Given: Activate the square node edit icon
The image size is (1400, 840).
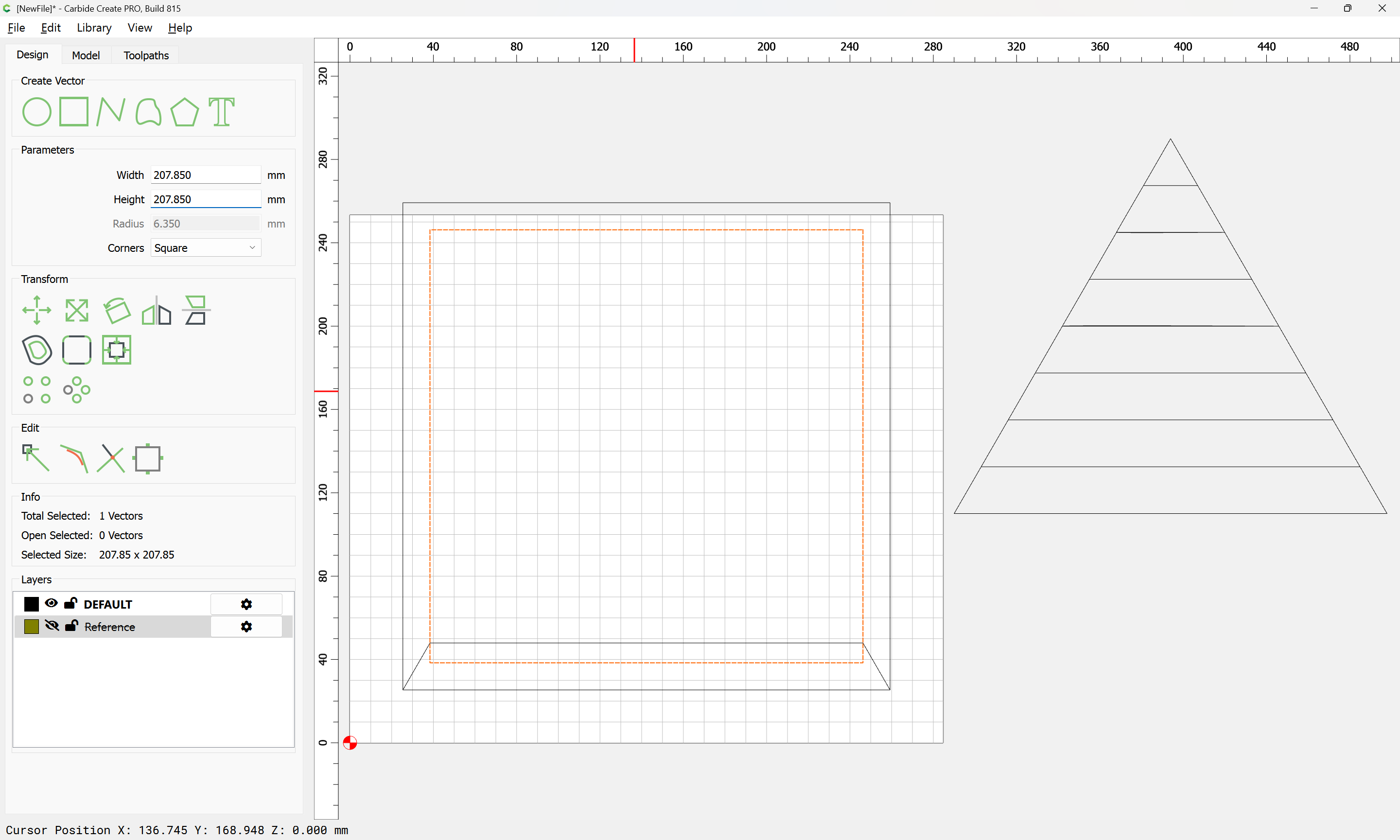Looking at the screenshot, I should 148,458.
